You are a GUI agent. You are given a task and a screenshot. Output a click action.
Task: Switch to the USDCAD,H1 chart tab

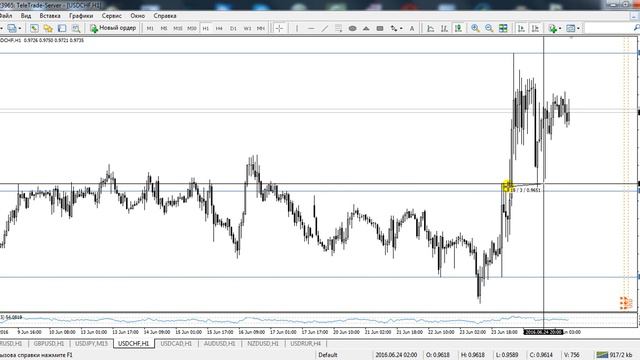pyautogui.click(x=176, y=344)
